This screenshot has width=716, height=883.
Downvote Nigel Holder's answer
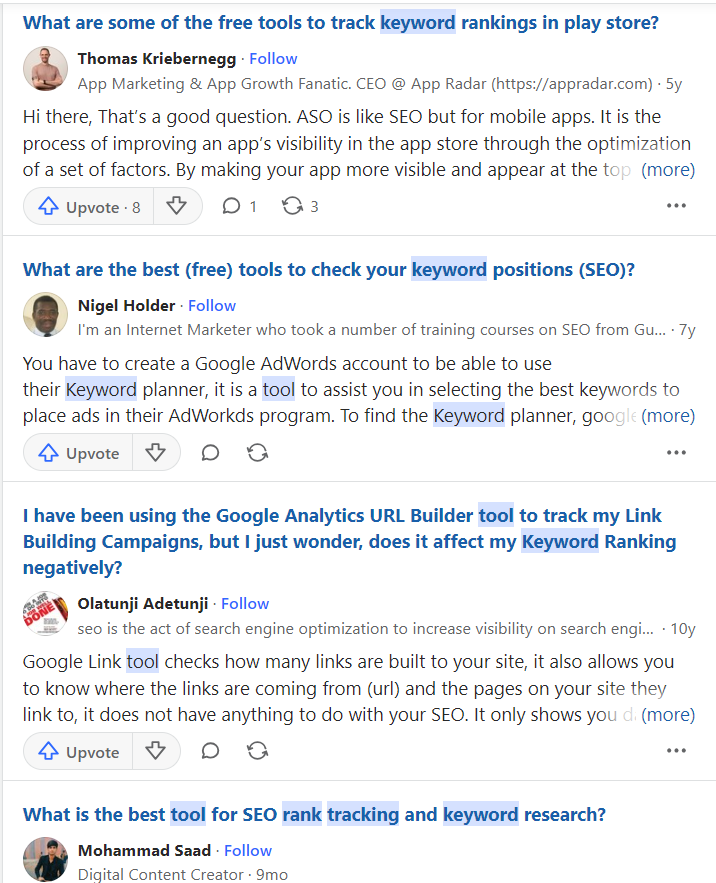coord(156,452)
